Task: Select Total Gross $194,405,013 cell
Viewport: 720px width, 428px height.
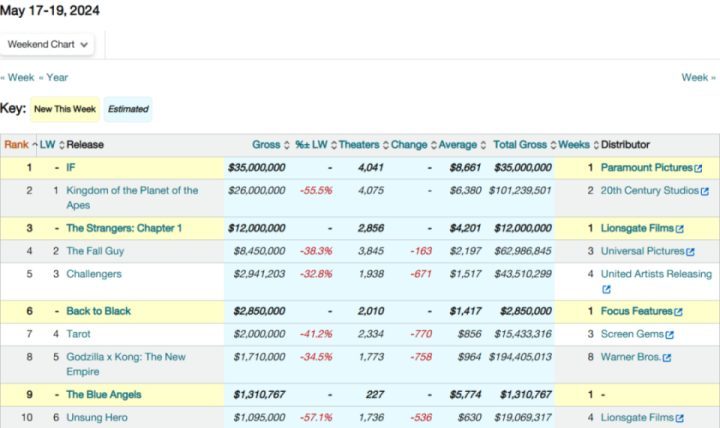Action: tap(520, 357)
